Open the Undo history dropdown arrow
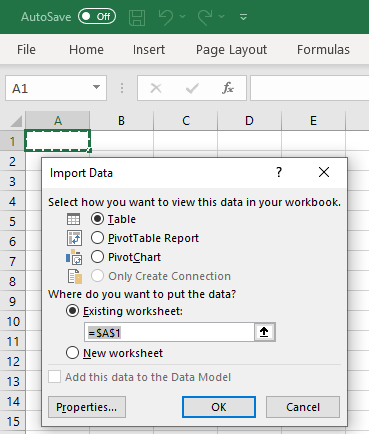Viewport: 369px width, 434px height. click(x=182, y=16)
